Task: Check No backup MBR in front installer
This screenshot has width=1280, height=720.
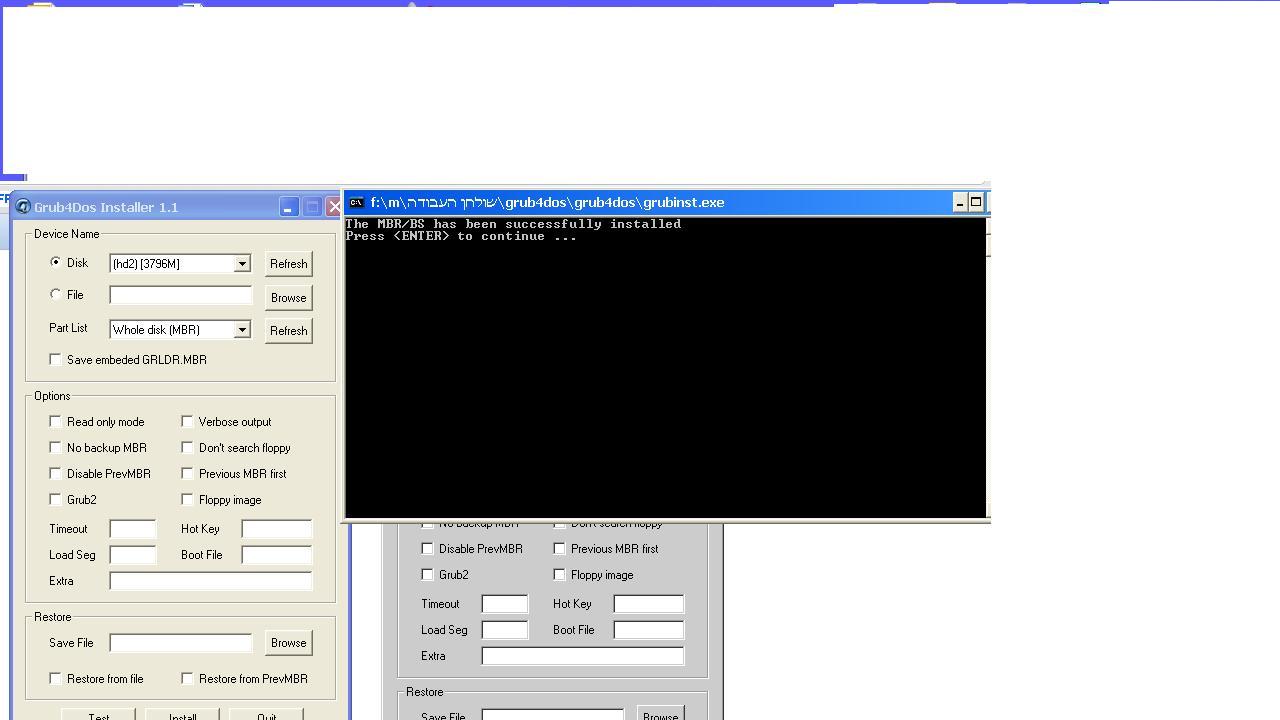Action: [56, 447]
